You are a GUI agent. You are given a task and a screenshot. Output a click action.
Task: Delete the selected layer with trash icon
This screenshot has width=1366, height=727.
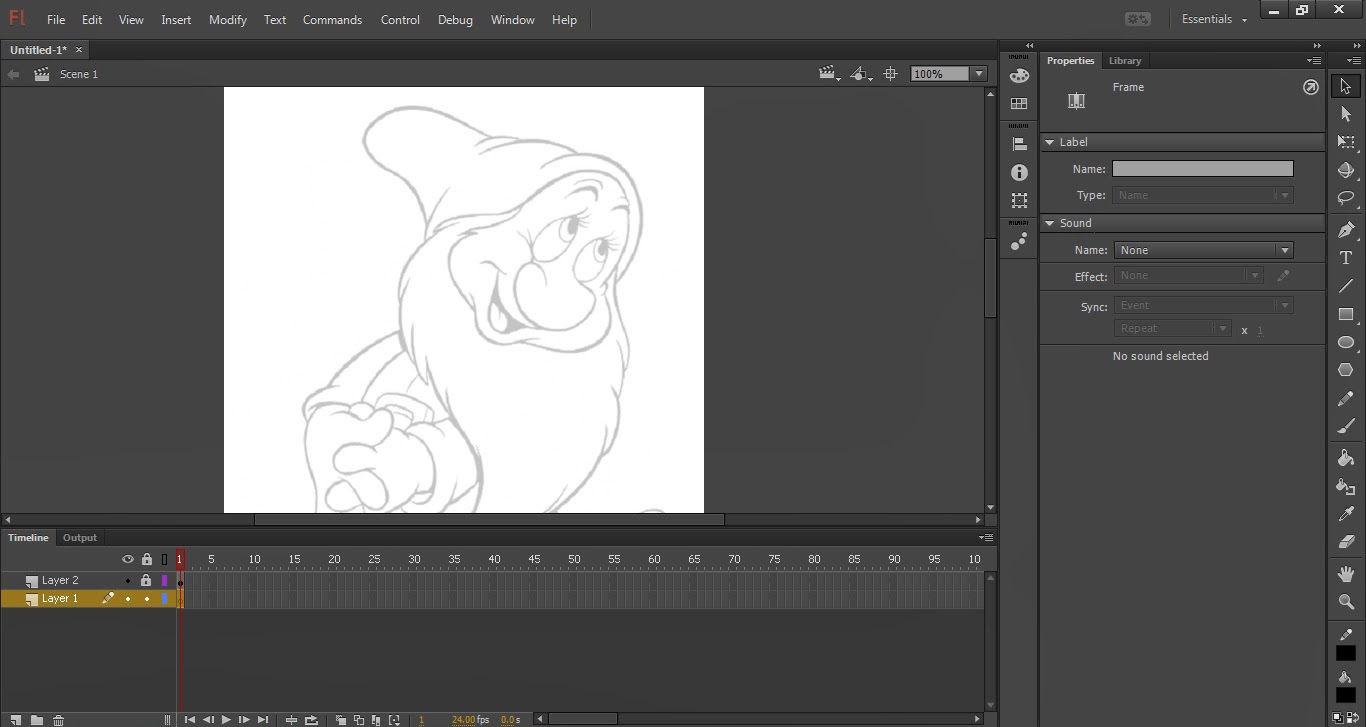pos(59,720)
